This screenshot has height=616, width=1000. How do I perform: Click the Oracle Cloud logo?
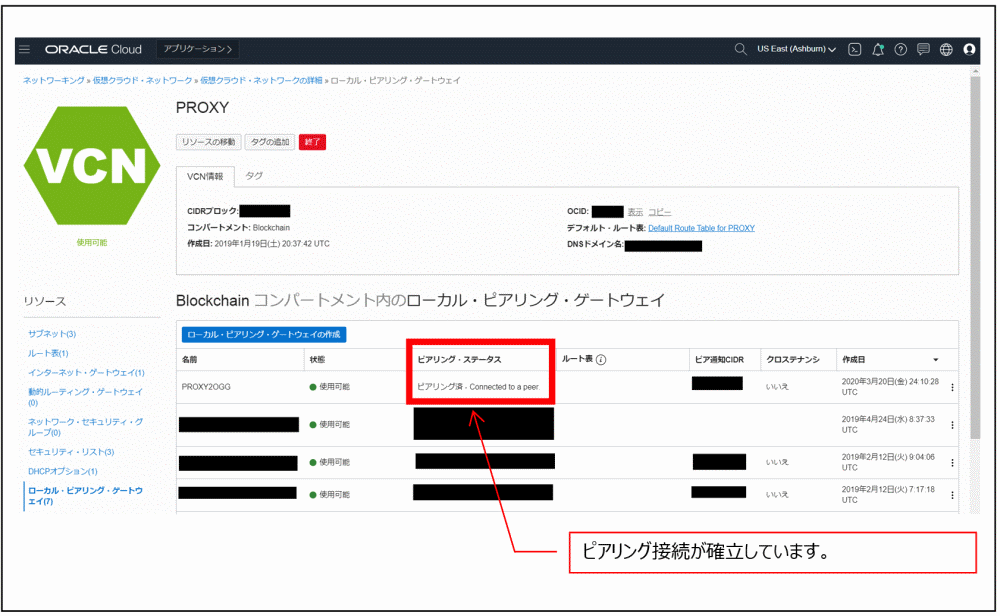point(93,49)
